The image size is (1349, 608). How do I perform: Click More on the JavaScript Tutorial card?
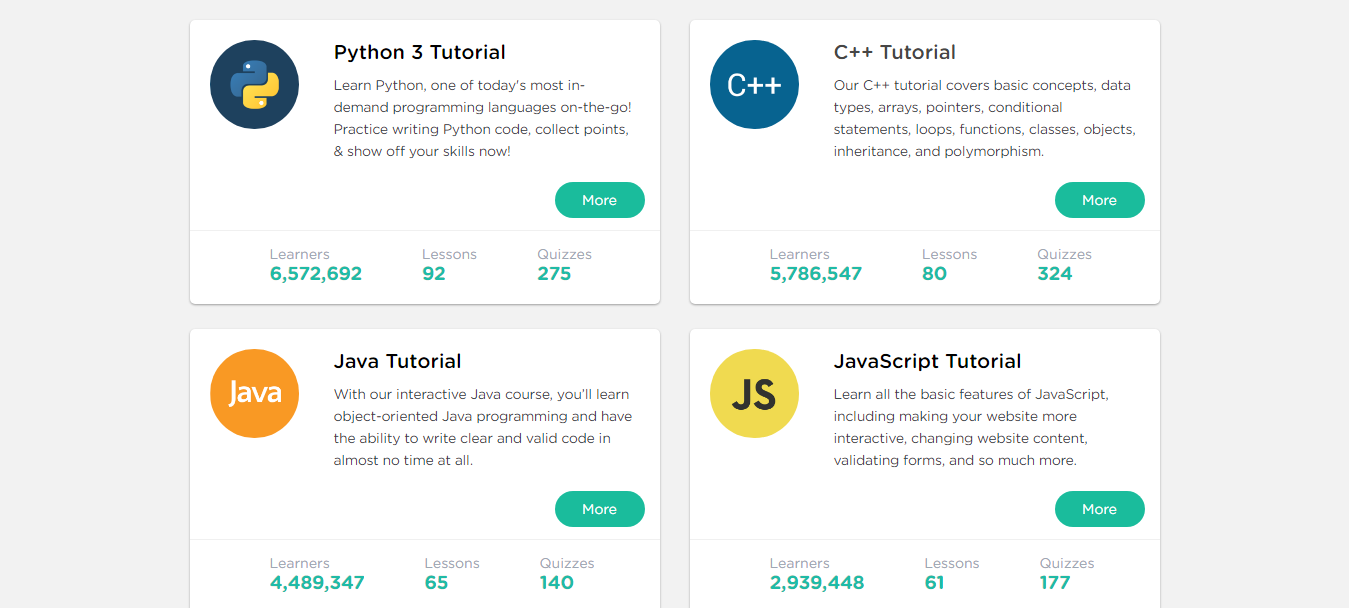tap(1099, 509)
